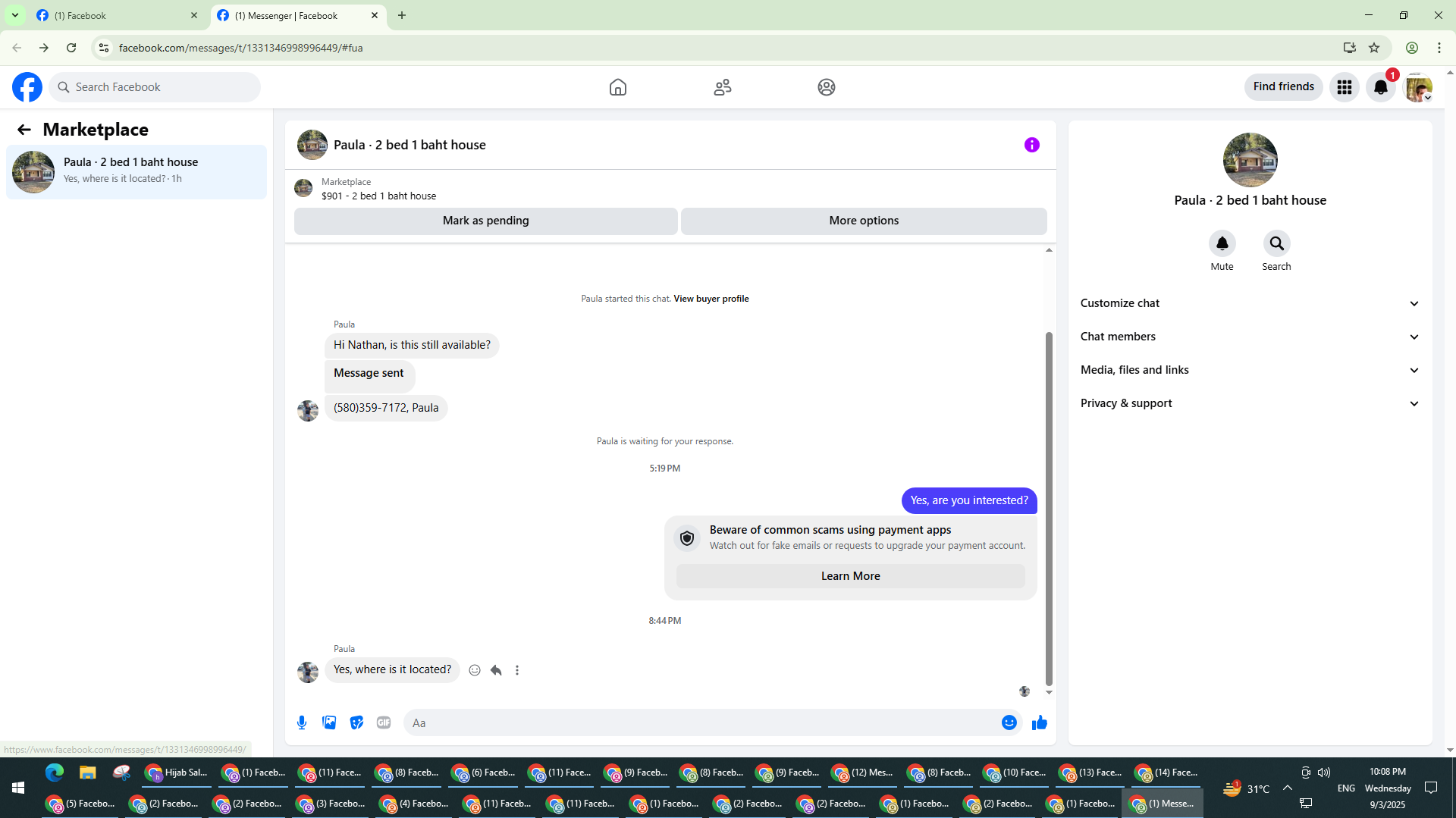Open conversation information purple icon

click(1031, 145)
